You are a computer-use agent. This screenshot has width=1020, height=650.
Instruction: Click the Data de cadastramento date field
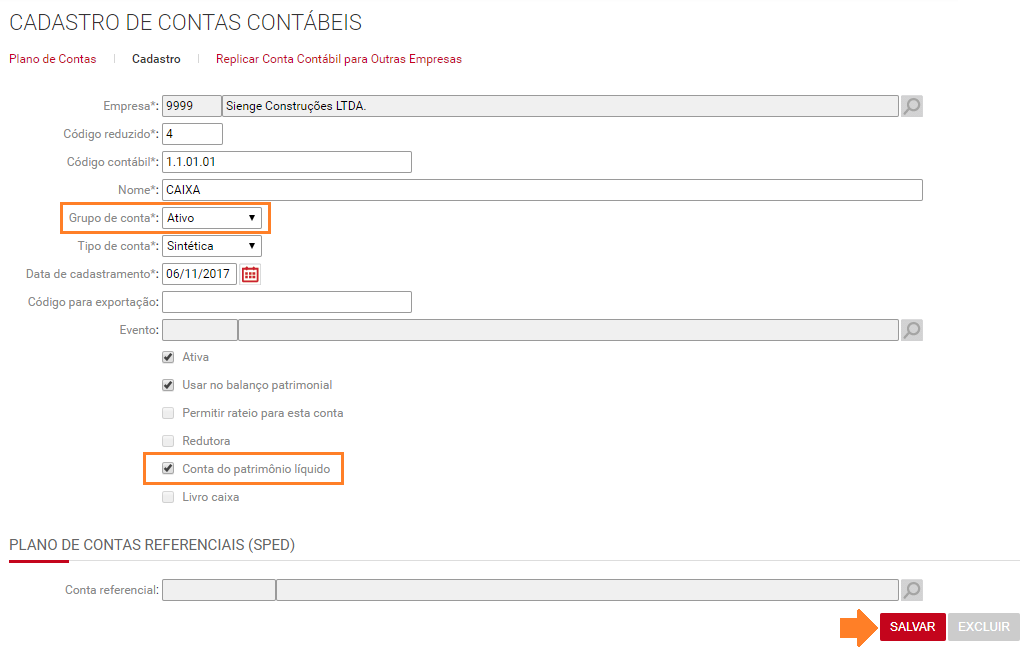coord(199,274)
